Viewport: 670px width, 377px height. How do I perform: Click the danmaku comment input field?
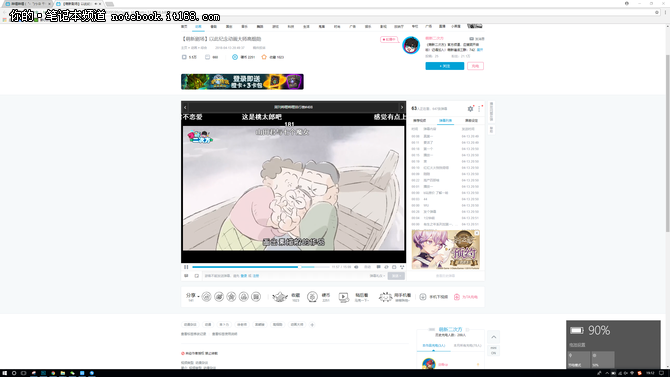click(284, 276)
